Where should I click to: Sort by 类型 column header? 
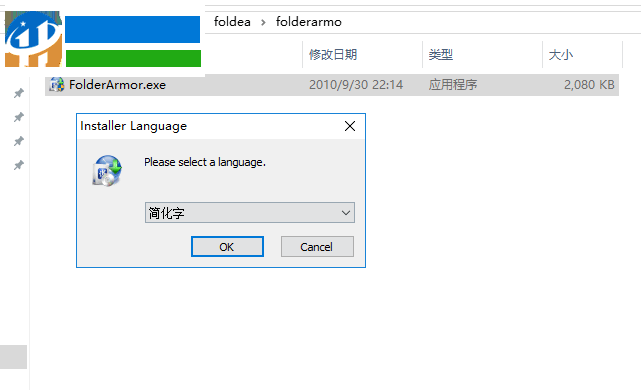click(441, 54)
